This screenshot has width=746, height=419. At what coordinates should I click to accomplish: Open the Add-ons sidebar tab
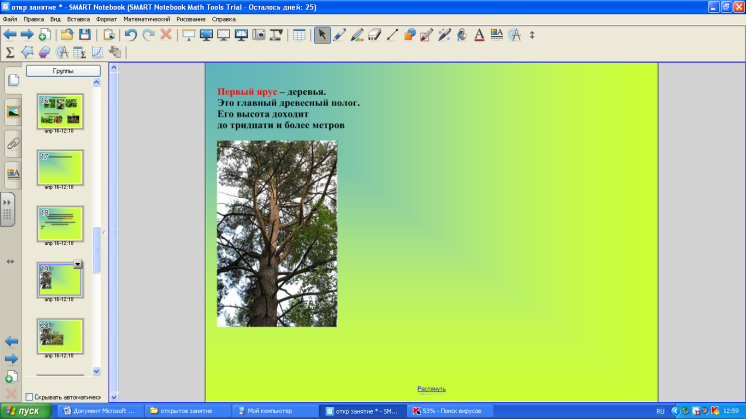pyautogui.click(x=8, y=210)
